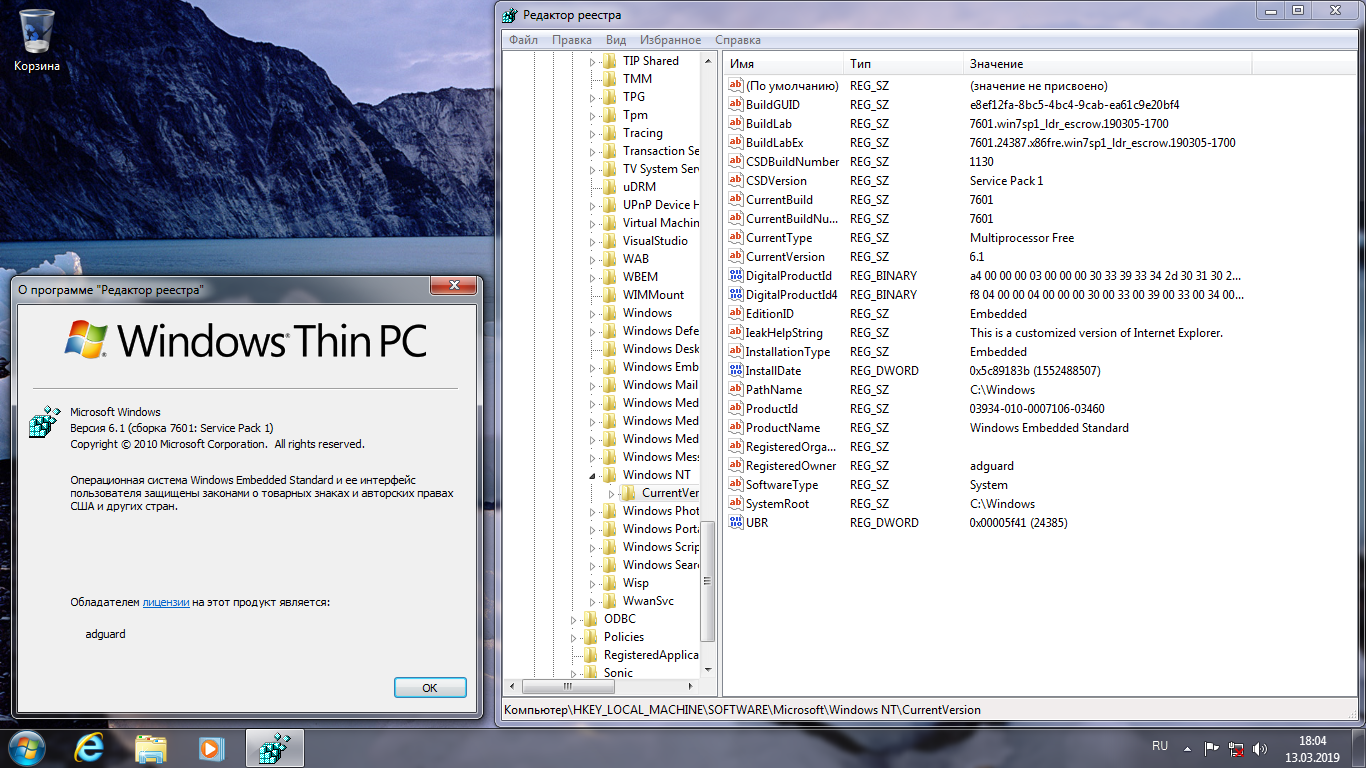Click OK in the About dialog
Screen dimensions: 1366x768
point(430,688)
